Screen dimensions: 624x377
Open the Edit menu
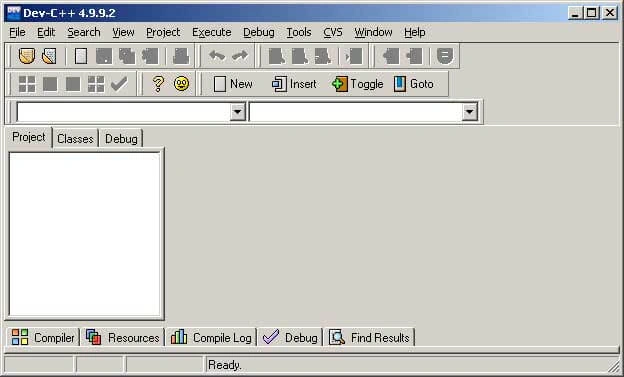pyautogui.click(x=46, y=32)
